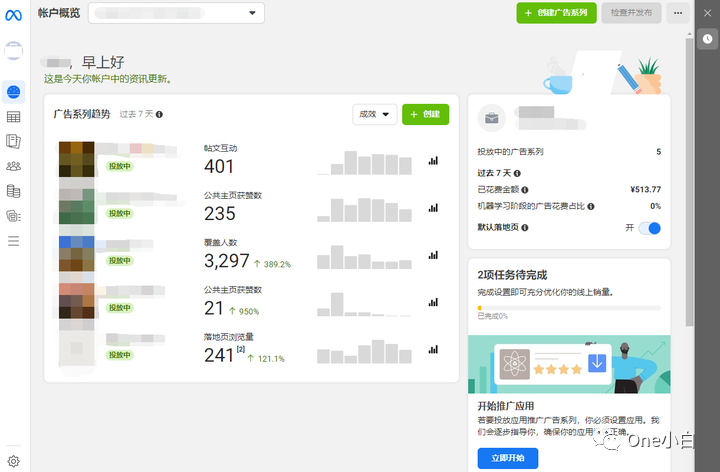Click the 投放中的广告系列 label
Viewport: 720px width, 472px height.
coord(510,152)
